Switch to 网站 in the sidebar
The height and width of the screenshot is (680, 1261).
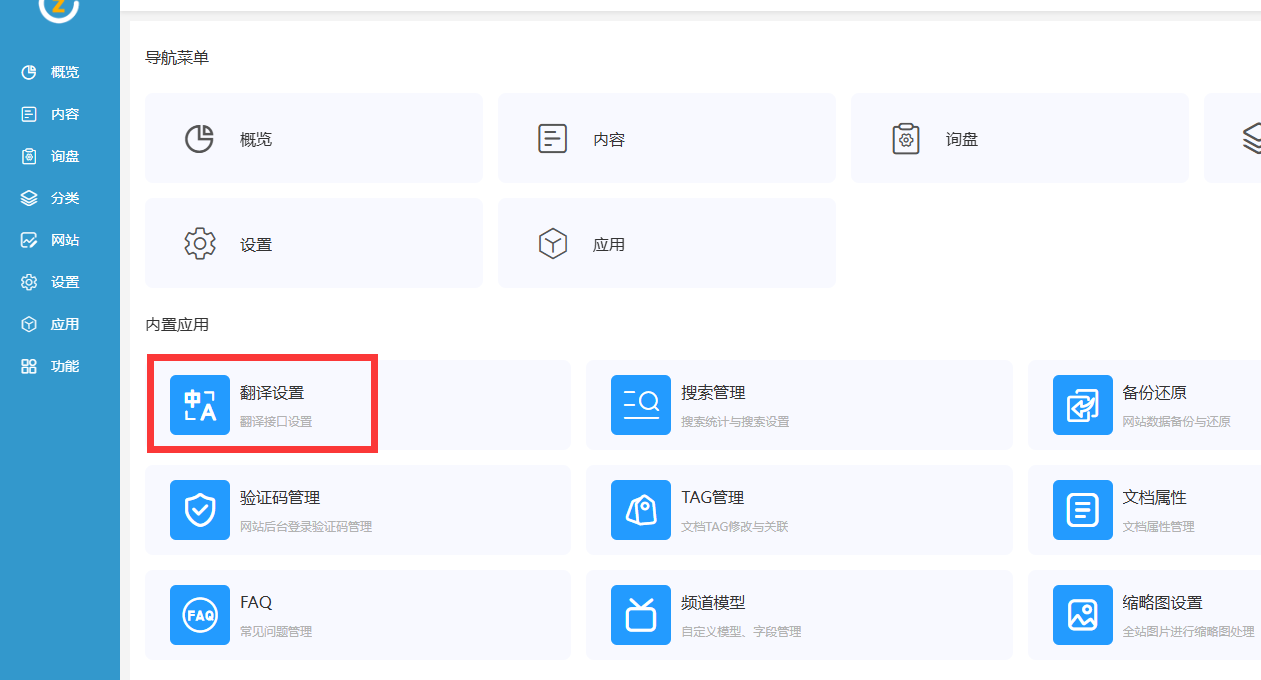point(64,240)
